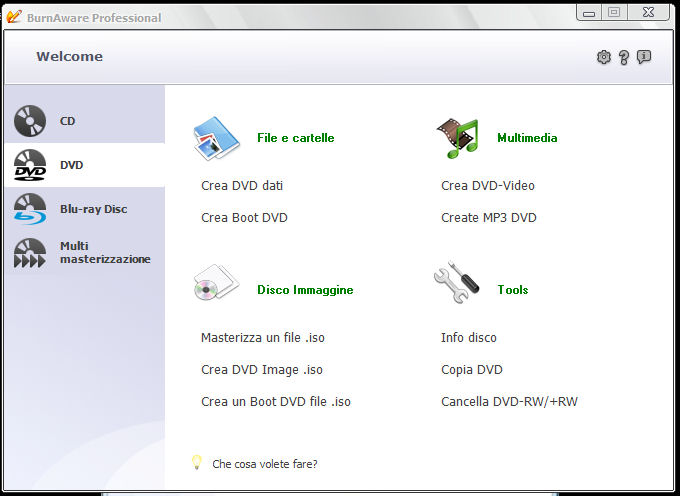Click the Che cosa volete fare? text
This screenshot has height=496, width=680.
coord(265,464)
